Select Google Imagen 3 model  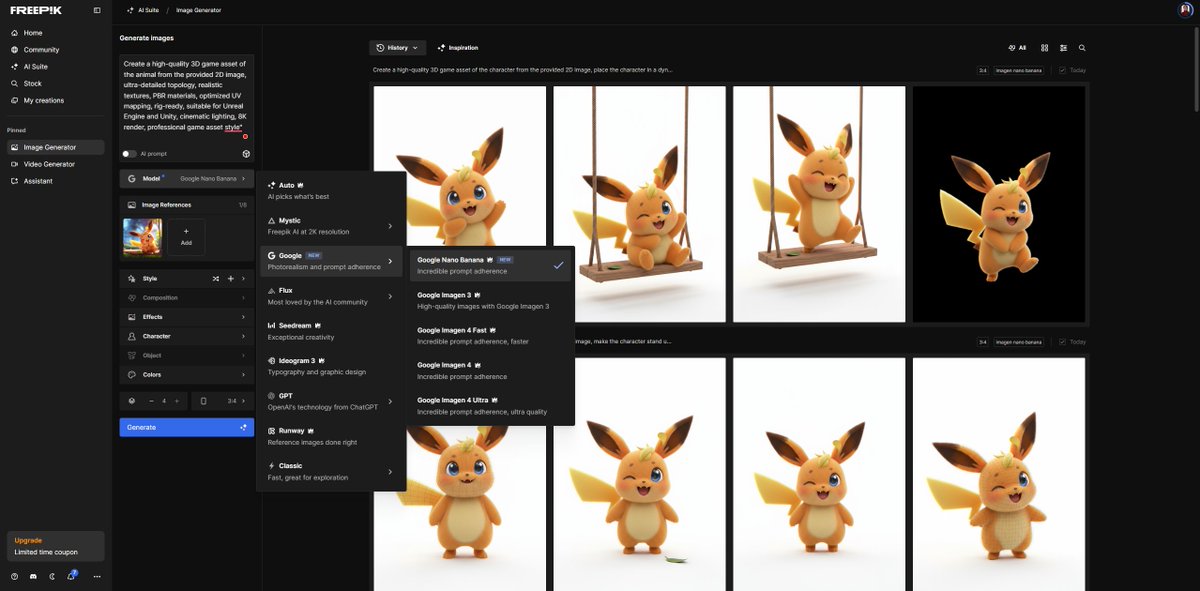pyautogui.click(x=490, y=300)
